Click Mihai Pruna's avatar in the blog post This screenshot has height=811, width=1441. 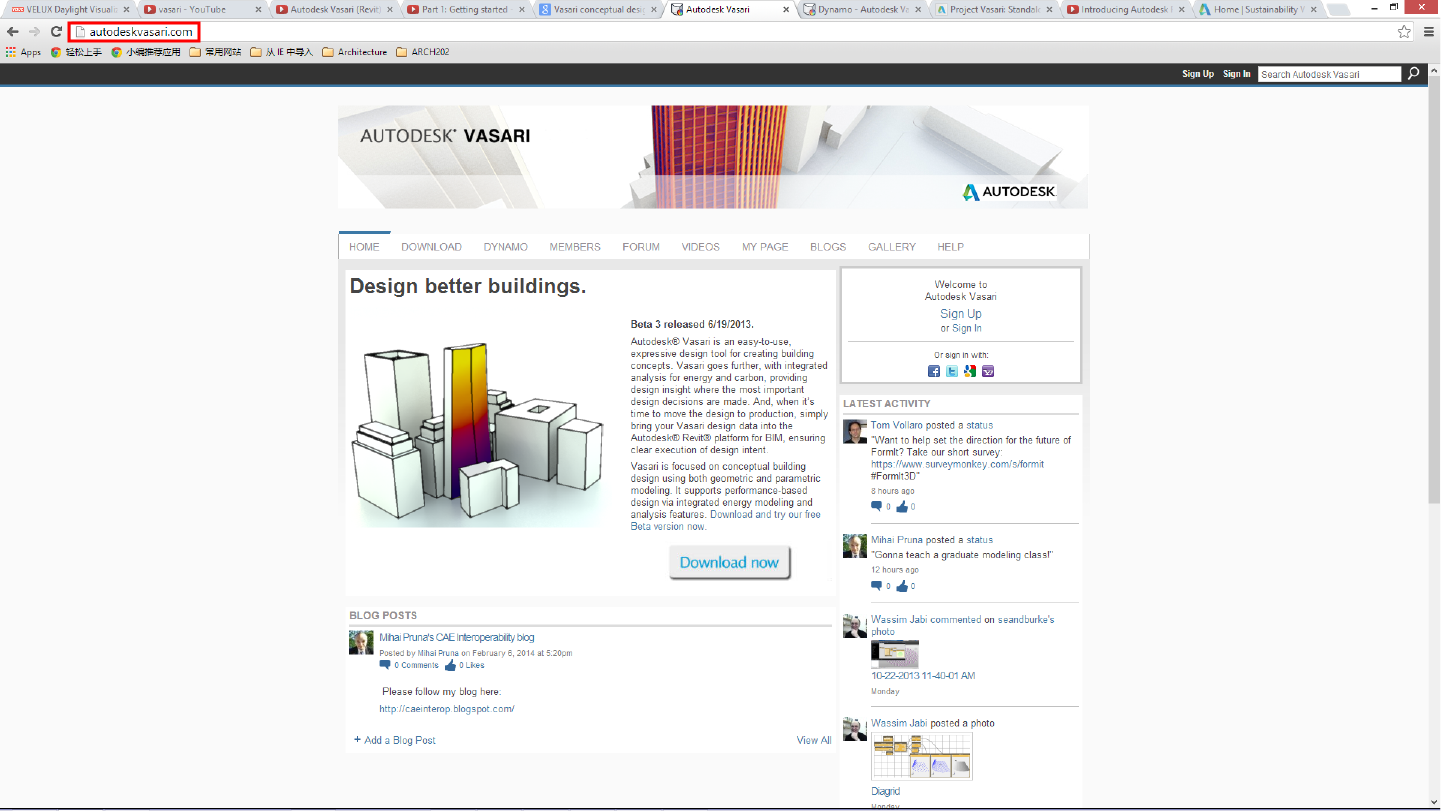click(361, 642)
